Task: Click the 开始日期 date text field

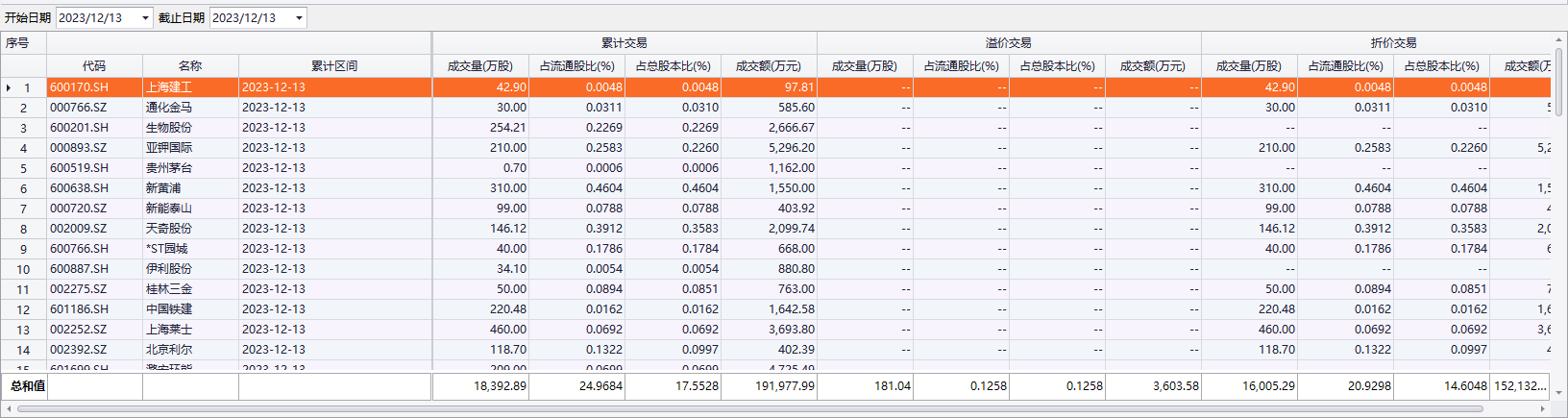Action: click(x=97, y=18)
